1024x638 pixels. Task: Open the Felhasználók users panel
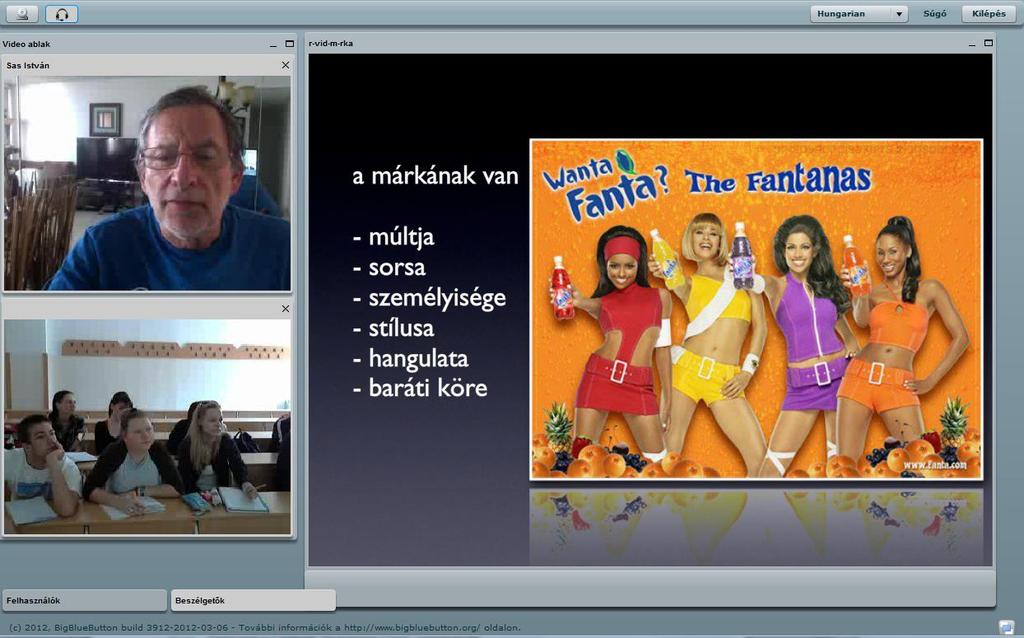click(x=85, y=600)
